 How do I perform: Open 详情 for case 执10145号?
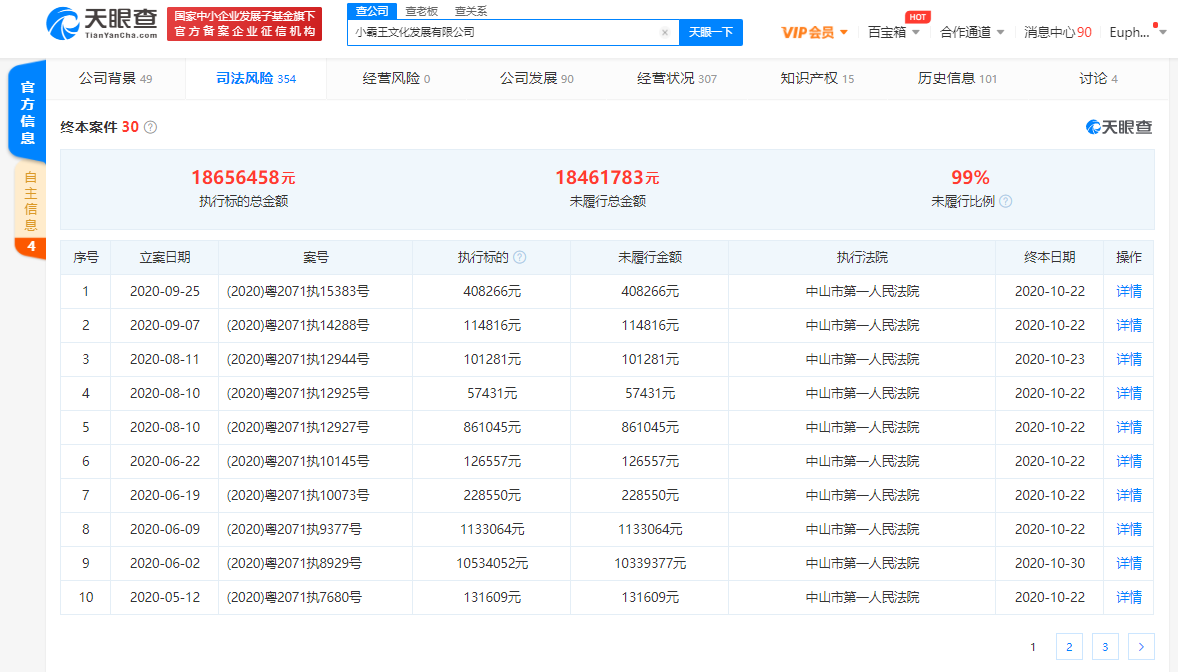coord(1128,462)
